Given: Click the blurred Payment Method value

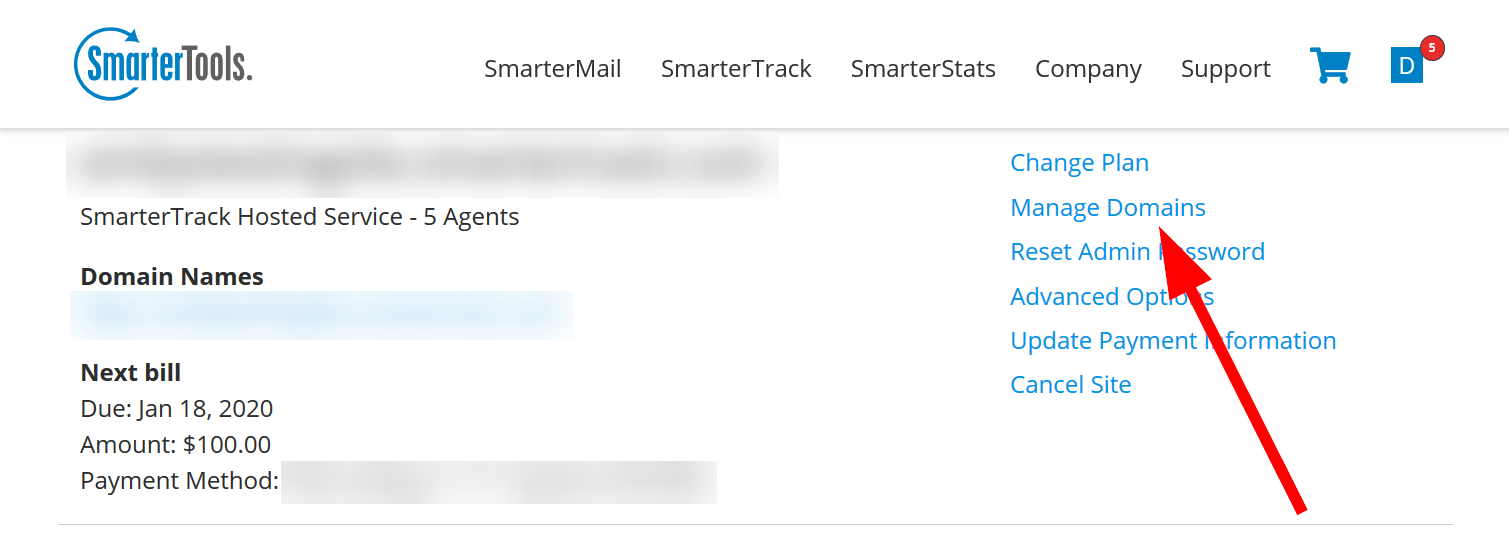Looking at the screenshot, I should (498, 482).
